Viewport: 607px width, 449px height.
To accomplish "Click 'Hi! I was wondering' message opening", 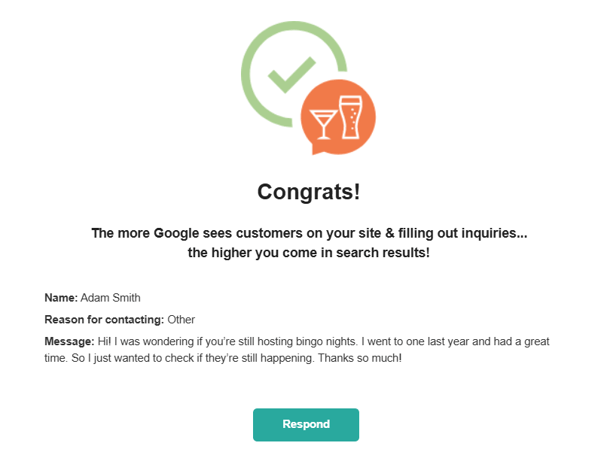I will [x=150, y=342].
